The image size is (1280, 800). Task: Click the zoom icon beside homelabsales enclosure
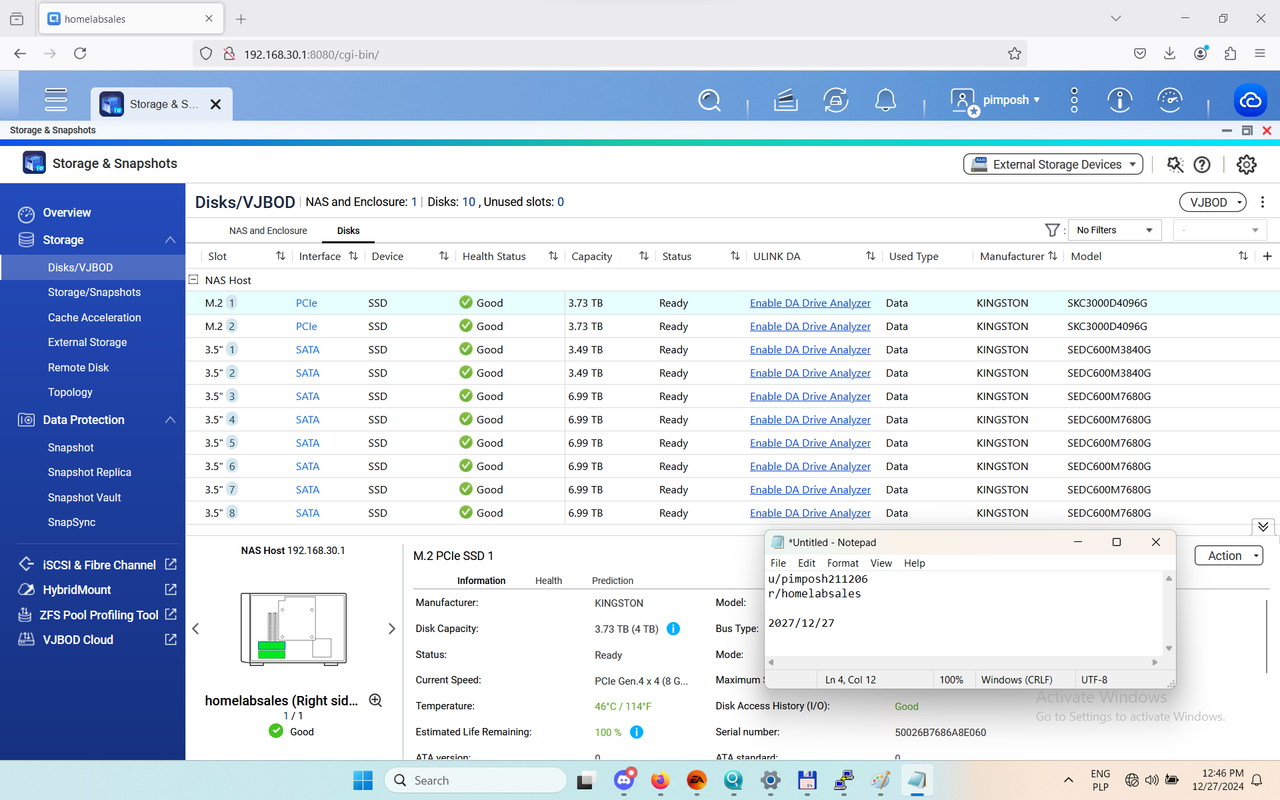click(x=375, y=701)
